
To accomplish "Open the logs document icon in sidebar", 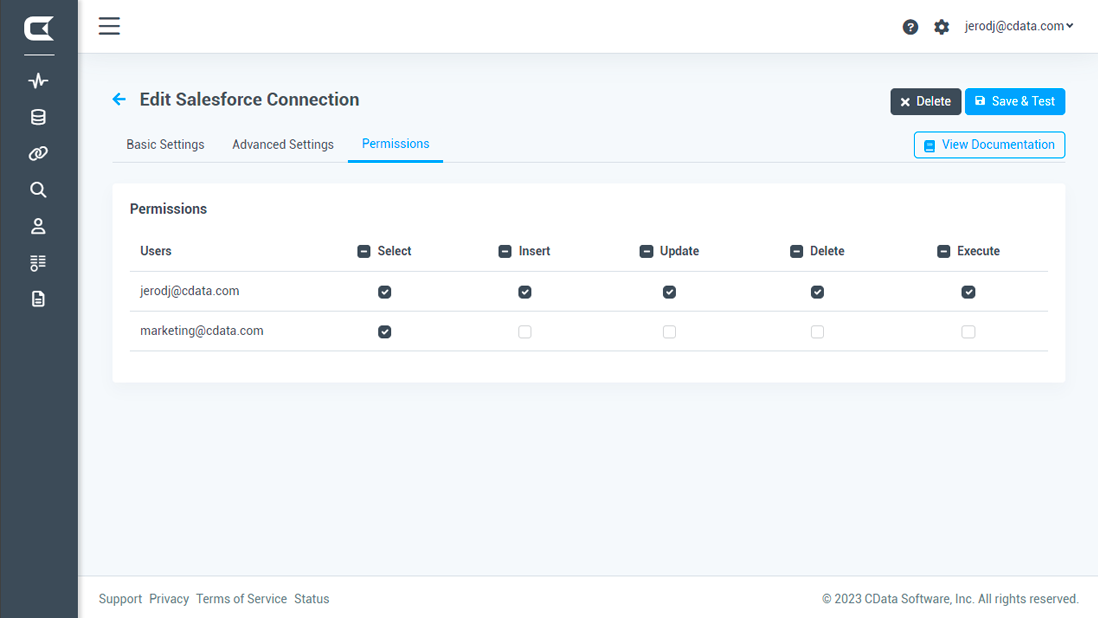I will (38, 298).
